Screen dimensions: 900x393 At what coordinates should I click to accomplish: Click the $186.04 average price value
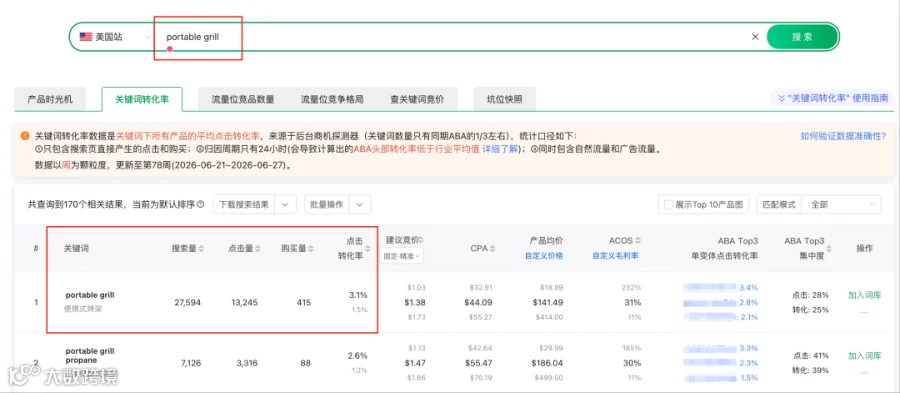click(x=546, y=363)
